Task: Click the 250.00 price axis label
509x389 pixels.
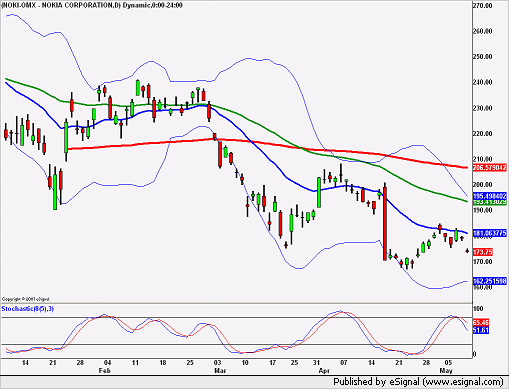Action: pyautogui.click(x=482, y=57)
